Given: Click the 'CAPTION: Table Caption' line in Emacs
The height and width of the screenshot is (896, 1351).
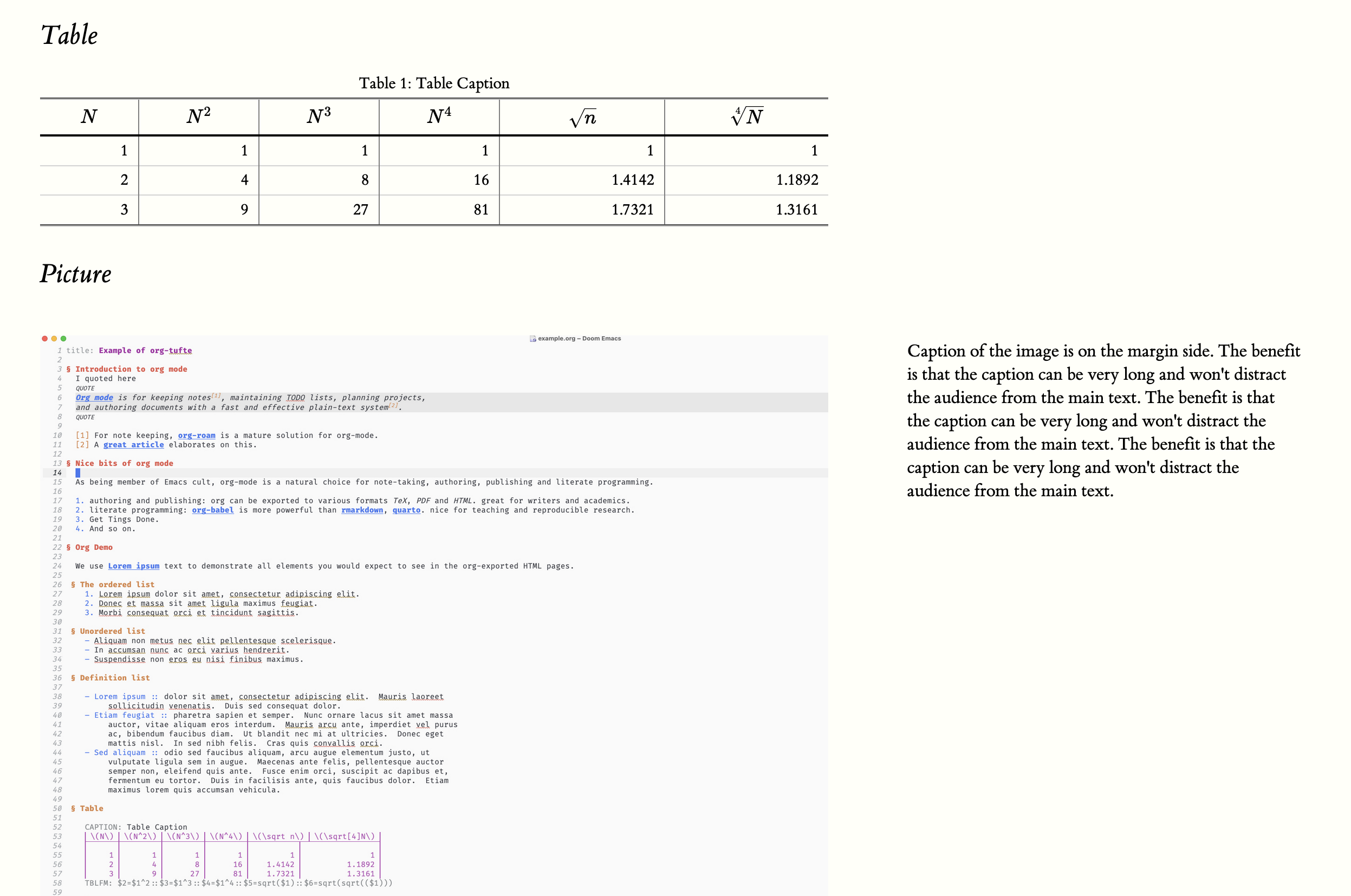Looking at the screenshot, I should tap(136, 827).
